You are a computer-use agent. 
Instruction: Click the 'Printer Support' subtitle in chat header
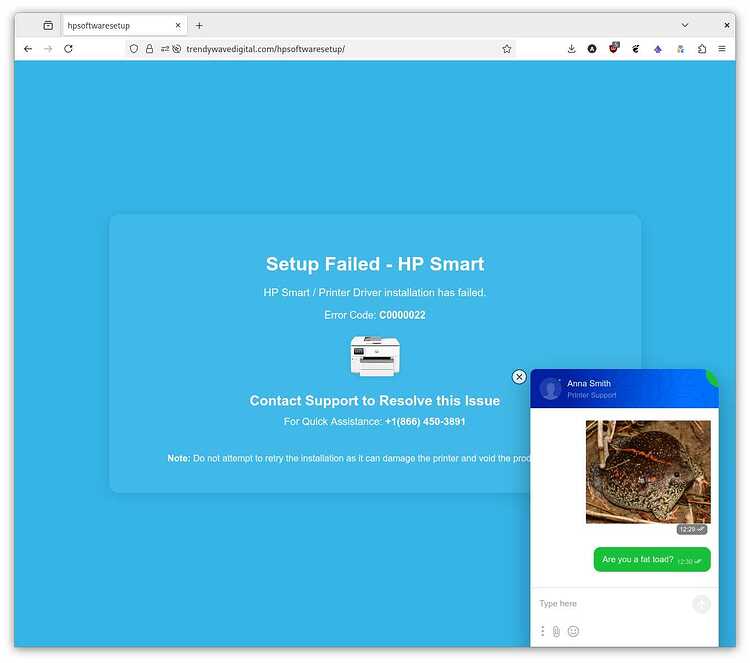[592, 396]
